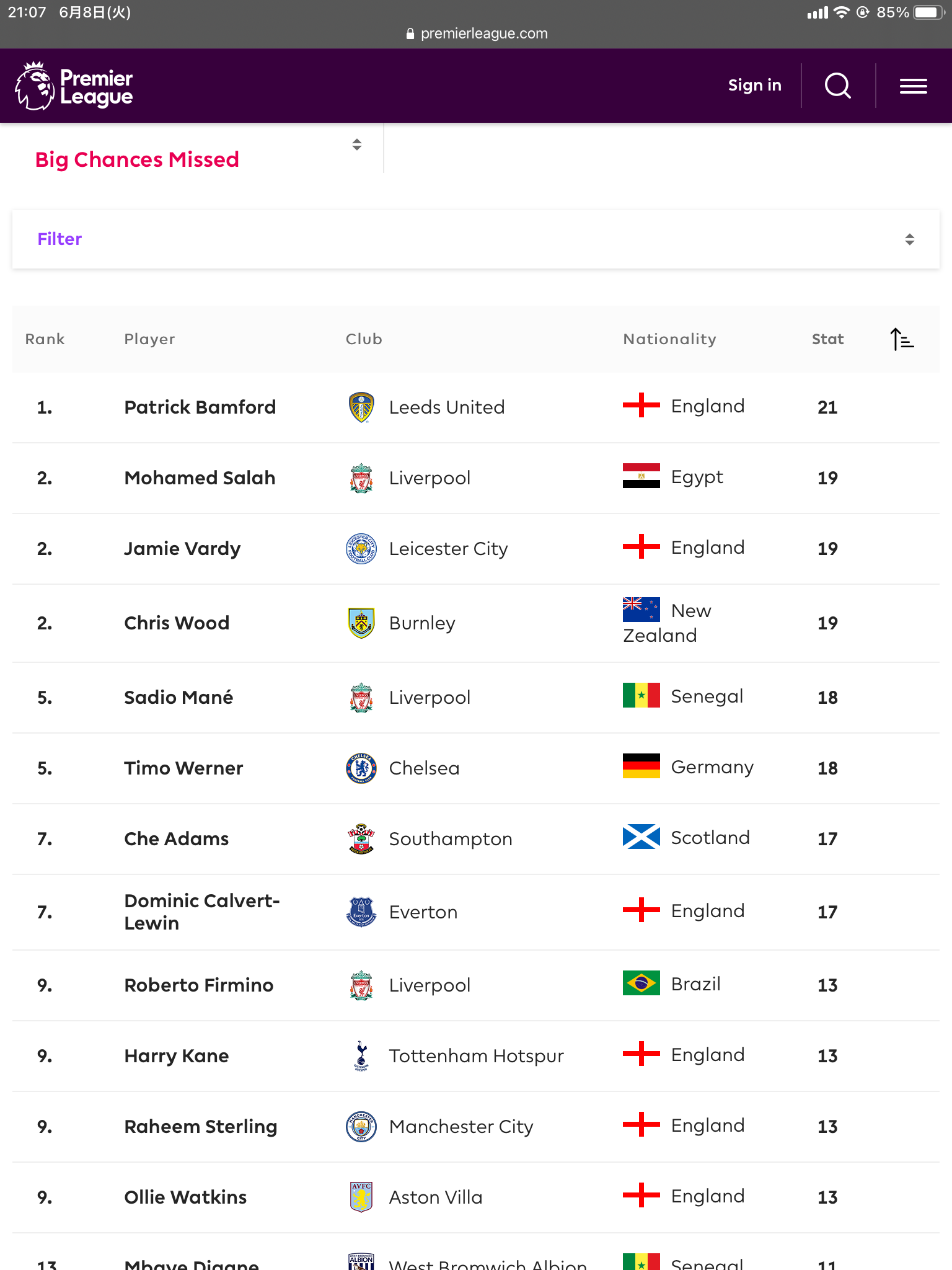Open Mohamed Salah's player page
Viewport: 952px width, 1270px height.
point(200,478)
